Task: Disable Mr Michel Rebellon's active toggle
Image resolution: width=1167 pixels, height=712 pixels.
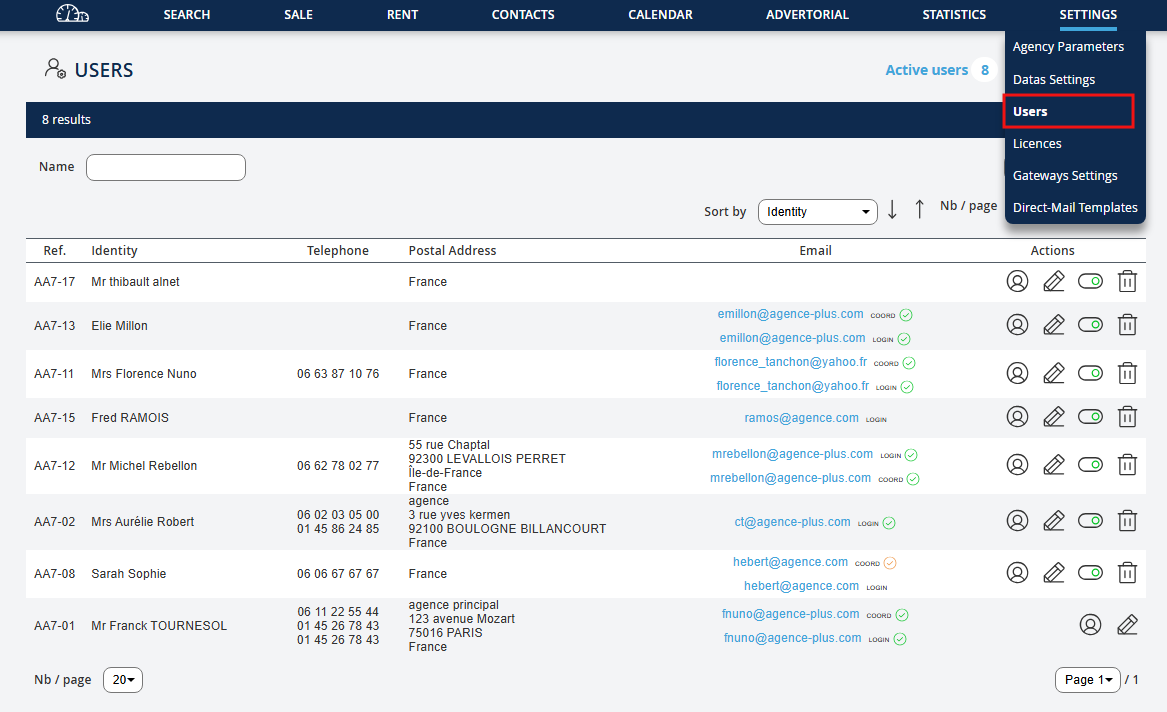Action: pos(1090,465)
